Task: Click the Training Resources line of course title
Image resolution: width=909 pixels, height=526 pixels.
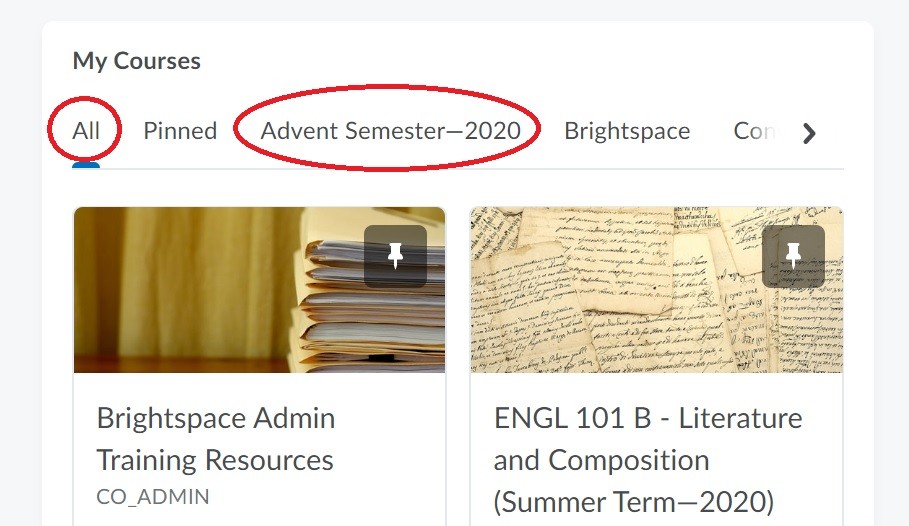Action: 215,460
